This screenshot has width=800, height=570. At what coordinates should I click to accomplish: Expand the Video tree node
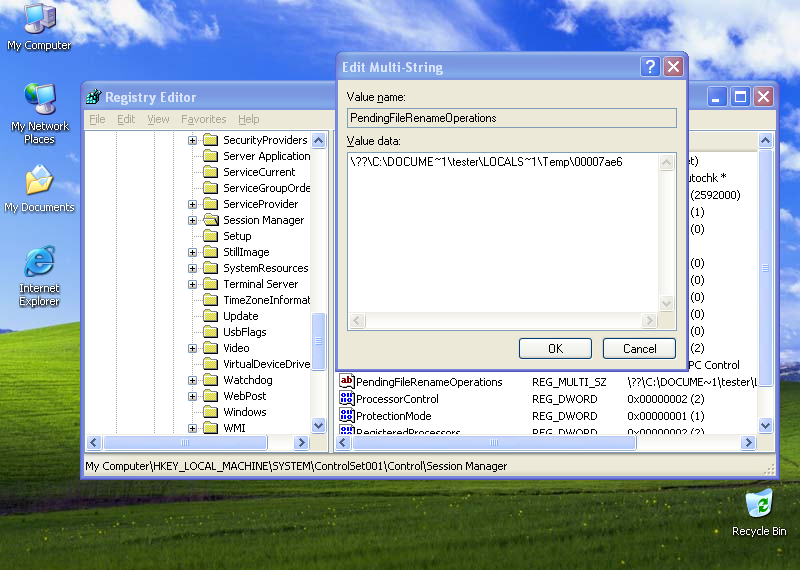point(192,348)
